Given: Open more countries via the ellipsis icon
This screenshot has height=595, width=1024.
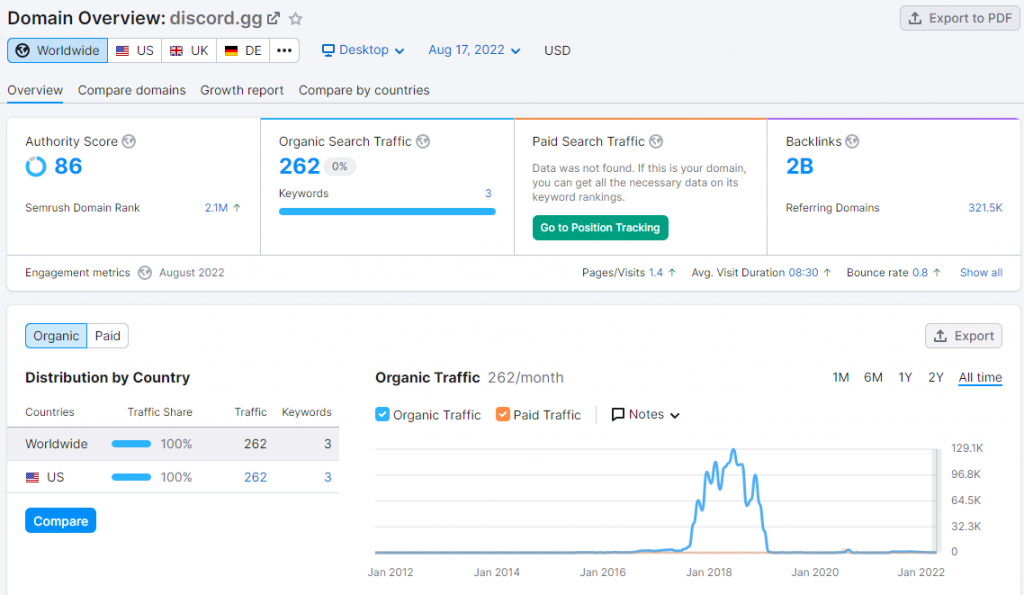Looking at the screenshot, I should pyautogui.click(x=284, y=50).
